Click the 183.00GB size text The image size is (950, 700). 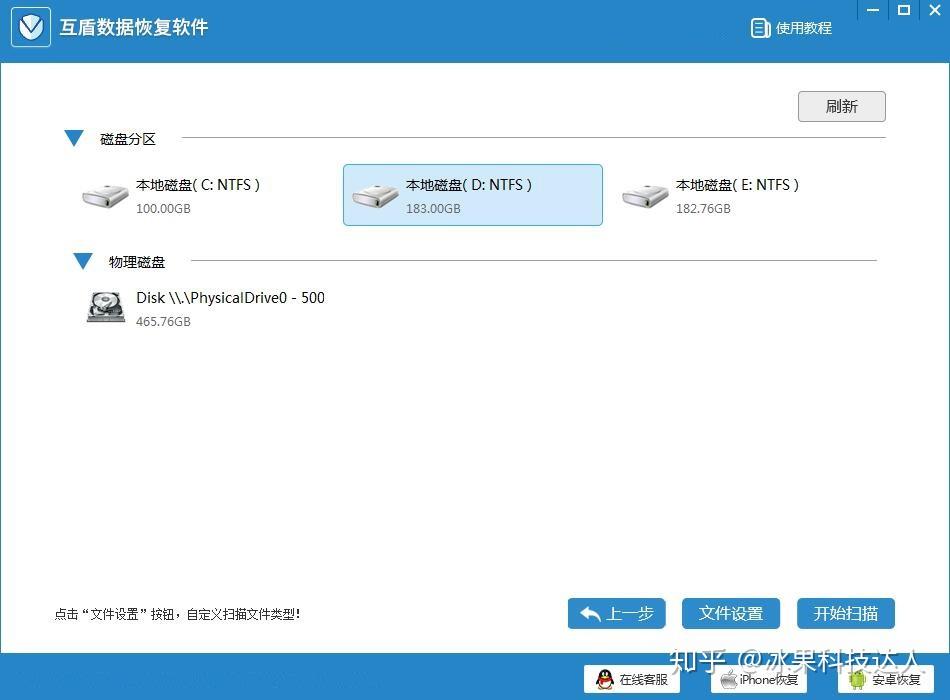tap(433, 208)
